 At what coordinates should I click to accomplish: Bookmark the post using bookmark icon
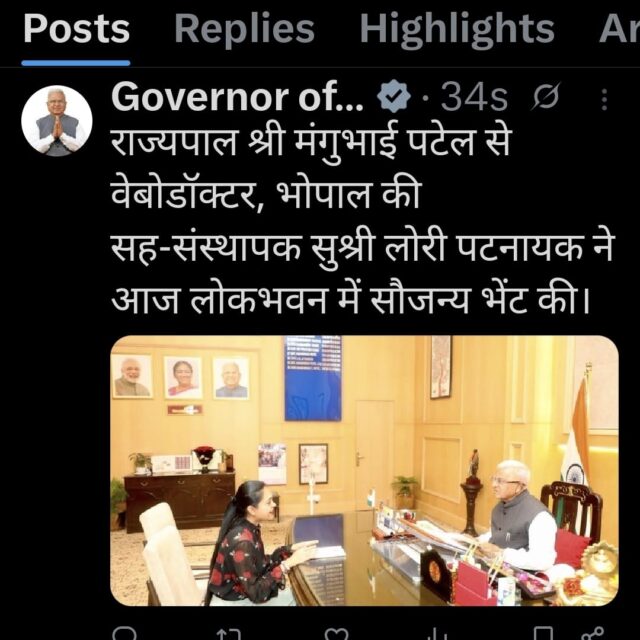(x=543, y=633)
